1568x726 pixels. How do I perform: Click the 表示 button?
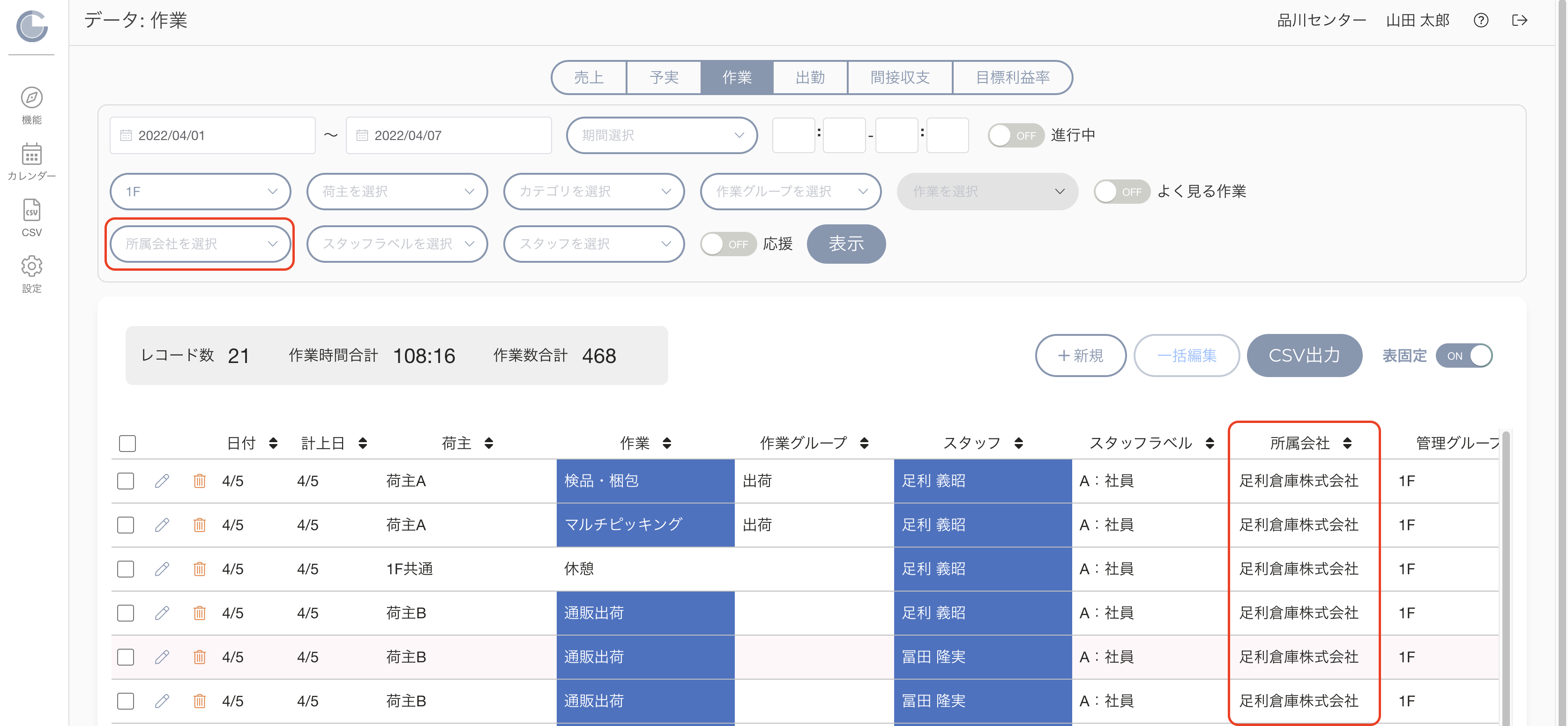pyautogui.click(x=845, y=244)
